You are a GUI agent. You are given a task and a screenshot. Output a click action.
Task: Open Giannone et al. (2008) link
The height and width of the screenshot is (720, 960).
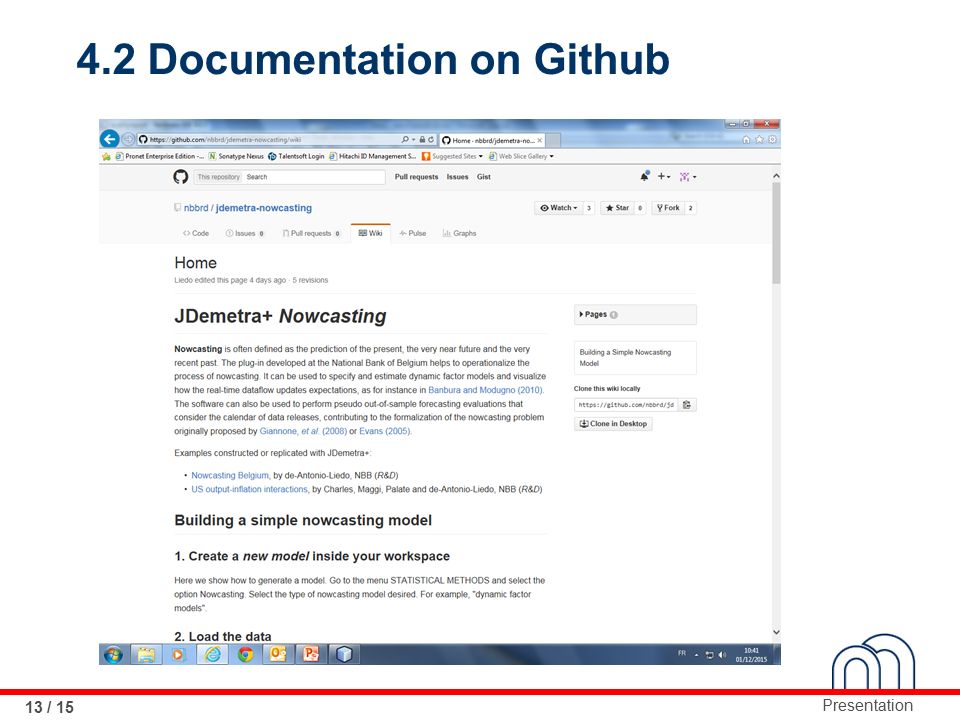[303, 431]
